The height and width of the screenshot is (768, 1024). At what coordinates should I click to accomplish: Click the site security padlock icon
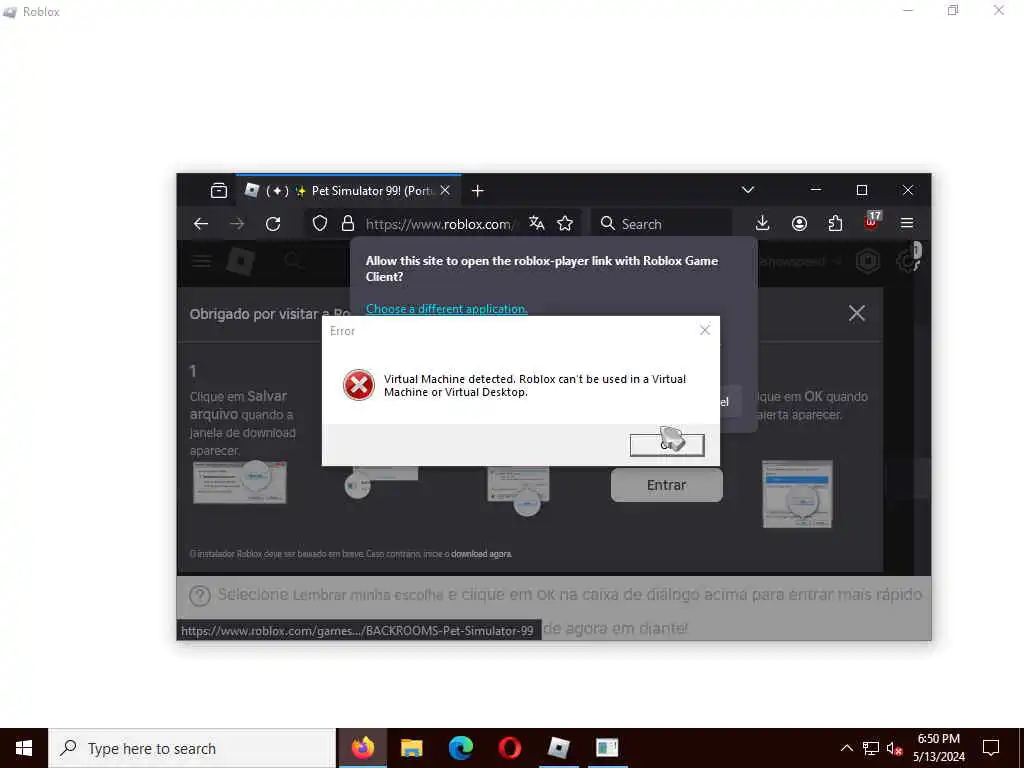click(348, 223)
